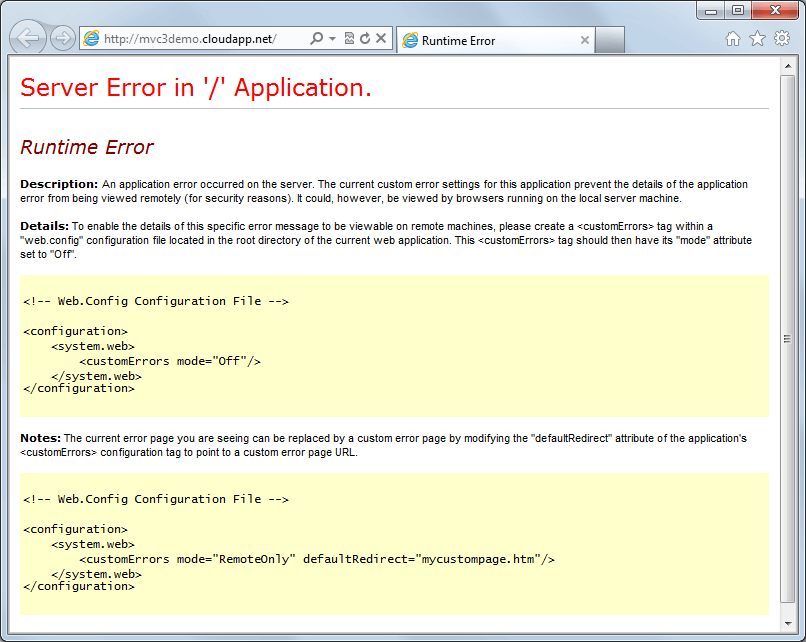Close the Runtime Error tab
Viewport: 806px width, 642px height.
585,39
